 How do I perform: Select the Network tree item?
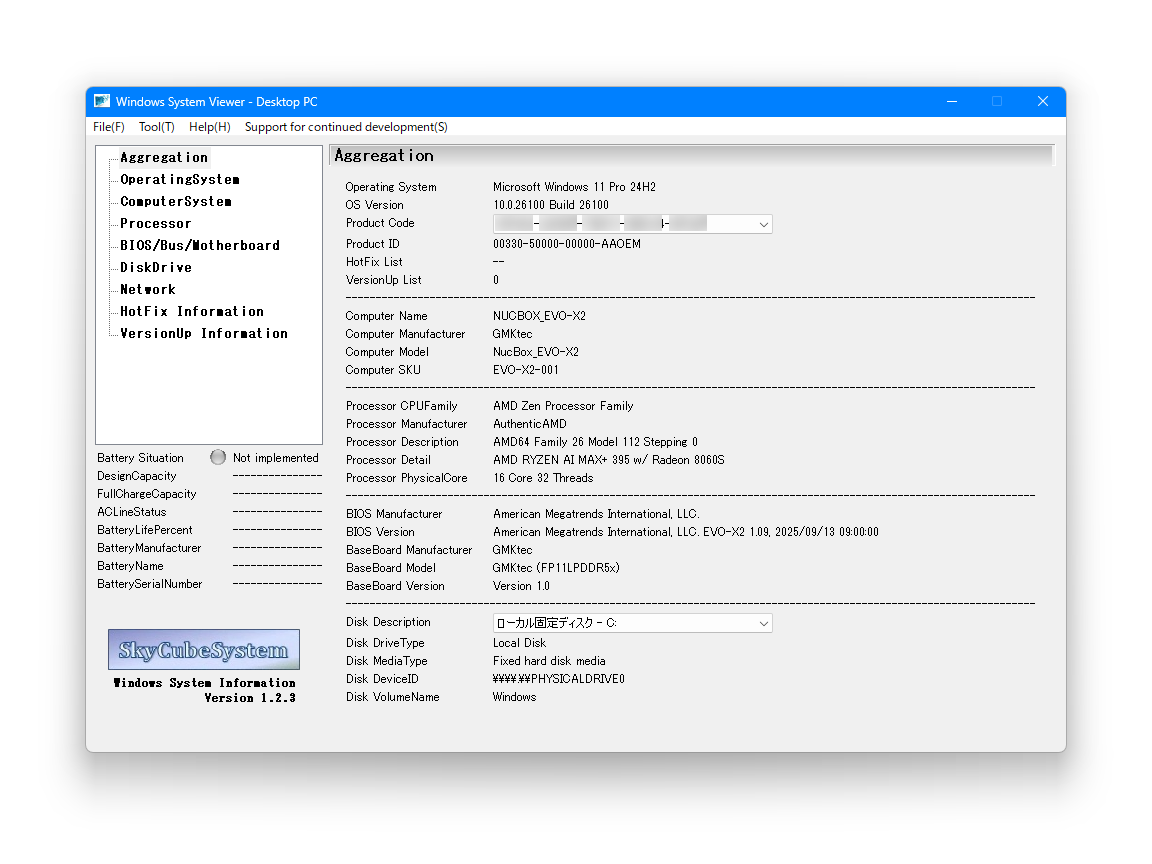[x=147, y=289]
